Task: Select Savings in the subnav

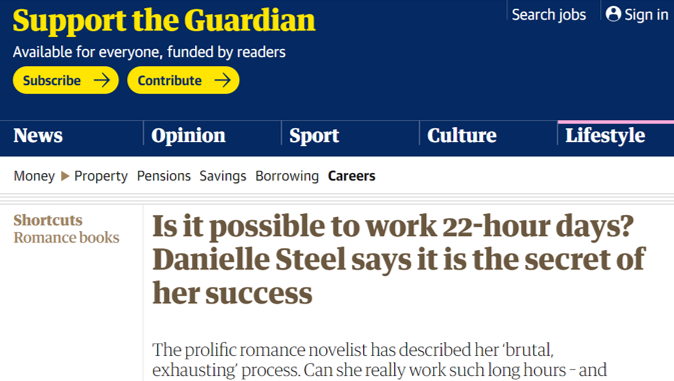Action: (223, 176)
